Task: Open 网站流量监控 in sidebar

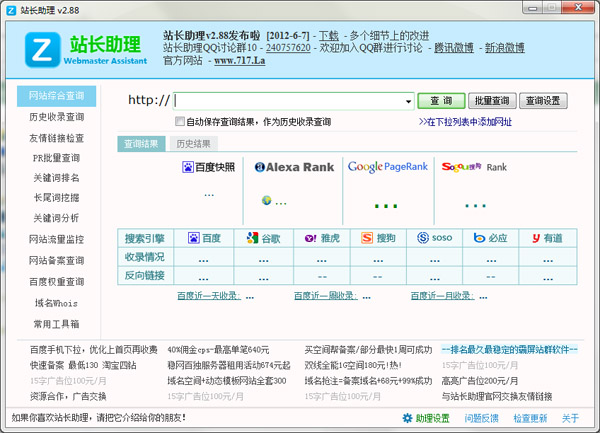Action: [x=57, y=239]
